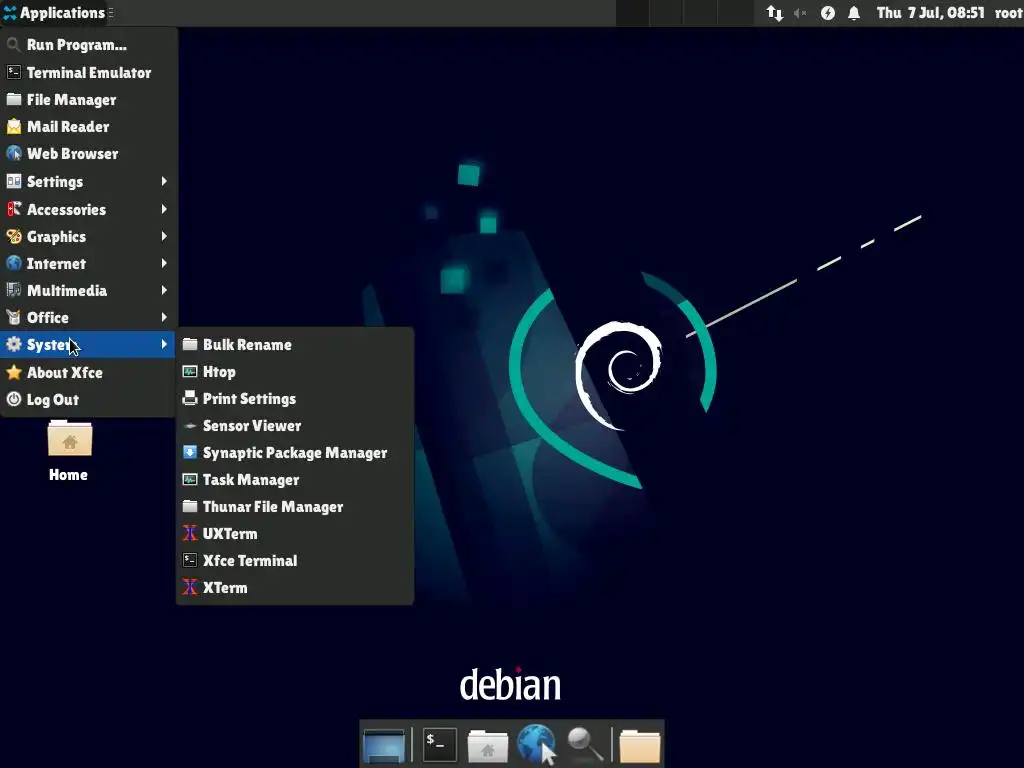Click the System submenu arrow
This screenshot has height=768, width=1024.
click(x=164, y=344)
